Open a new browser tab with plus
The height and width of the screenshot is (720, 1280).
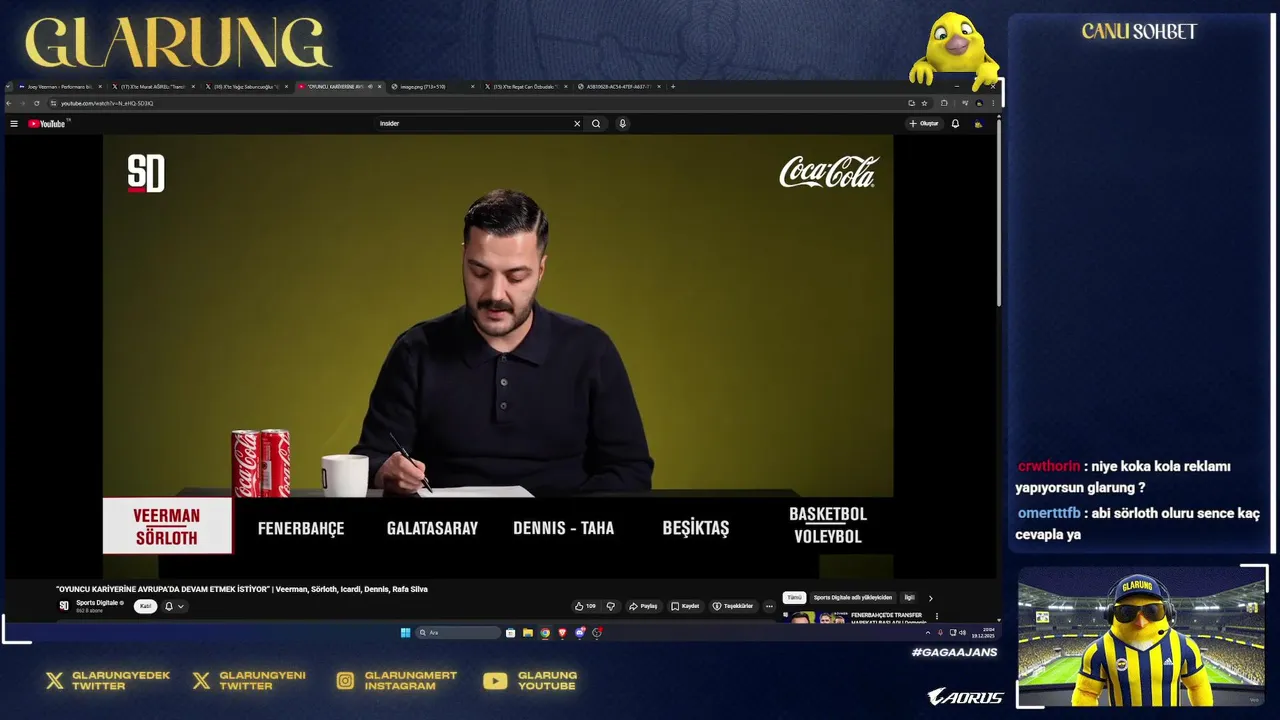673,87
